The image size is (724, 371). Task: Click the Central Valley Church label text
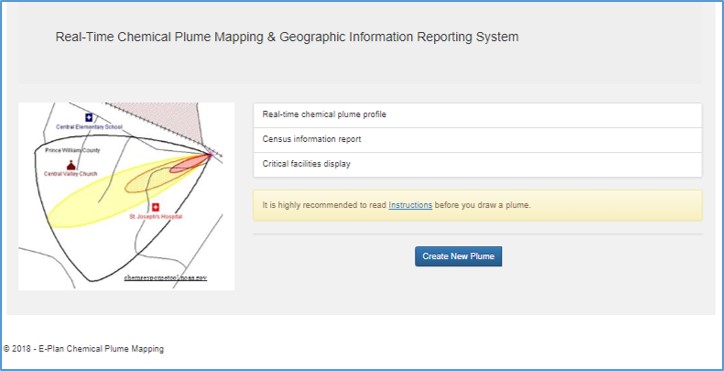tap(70, 174)
